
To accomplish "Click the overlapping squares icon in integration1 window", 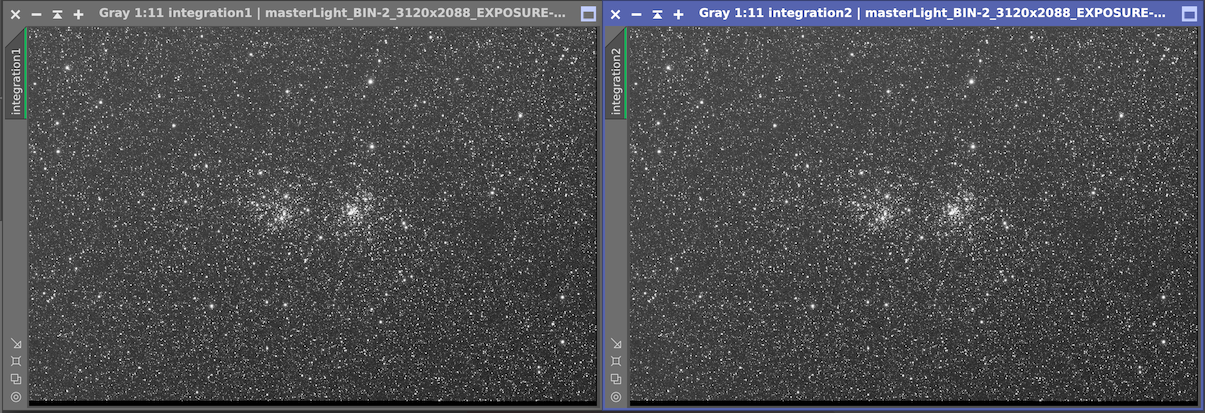I will point(15,379).
